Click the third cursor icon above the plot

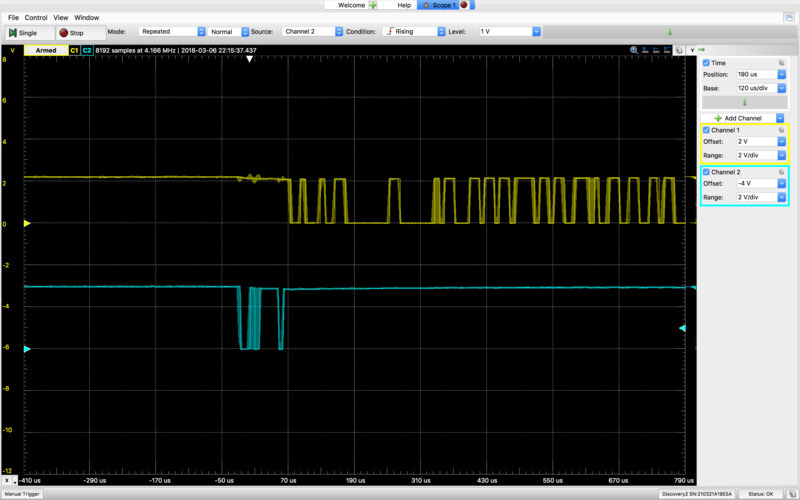[x=667, y=50]
